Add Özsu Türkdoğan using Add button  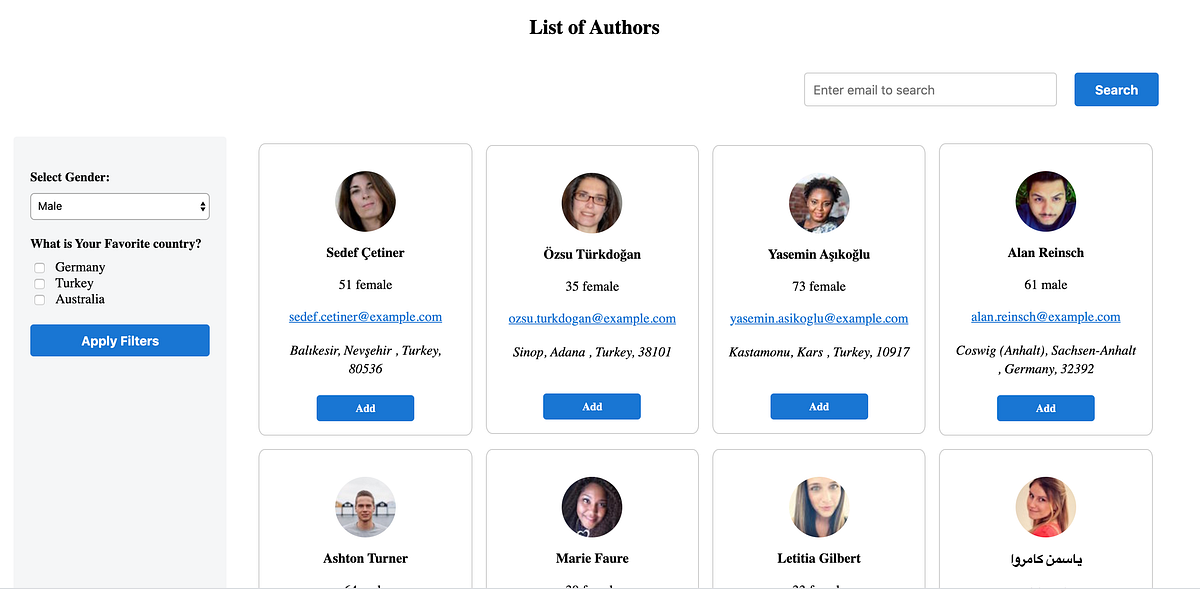[592, 407]
